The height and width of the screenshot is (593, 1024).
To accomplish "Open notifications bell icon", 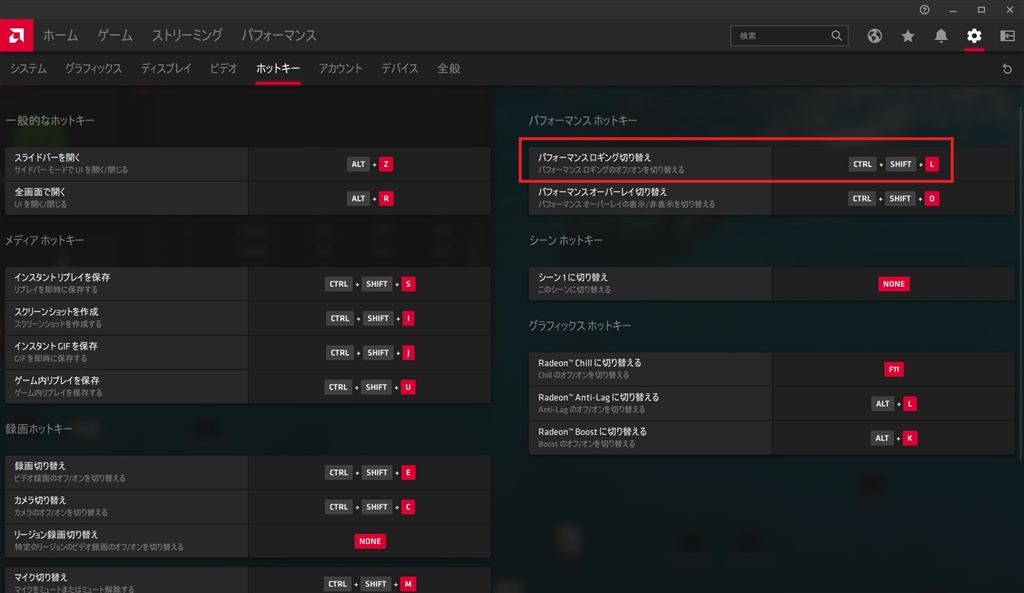I will [941, 36].
